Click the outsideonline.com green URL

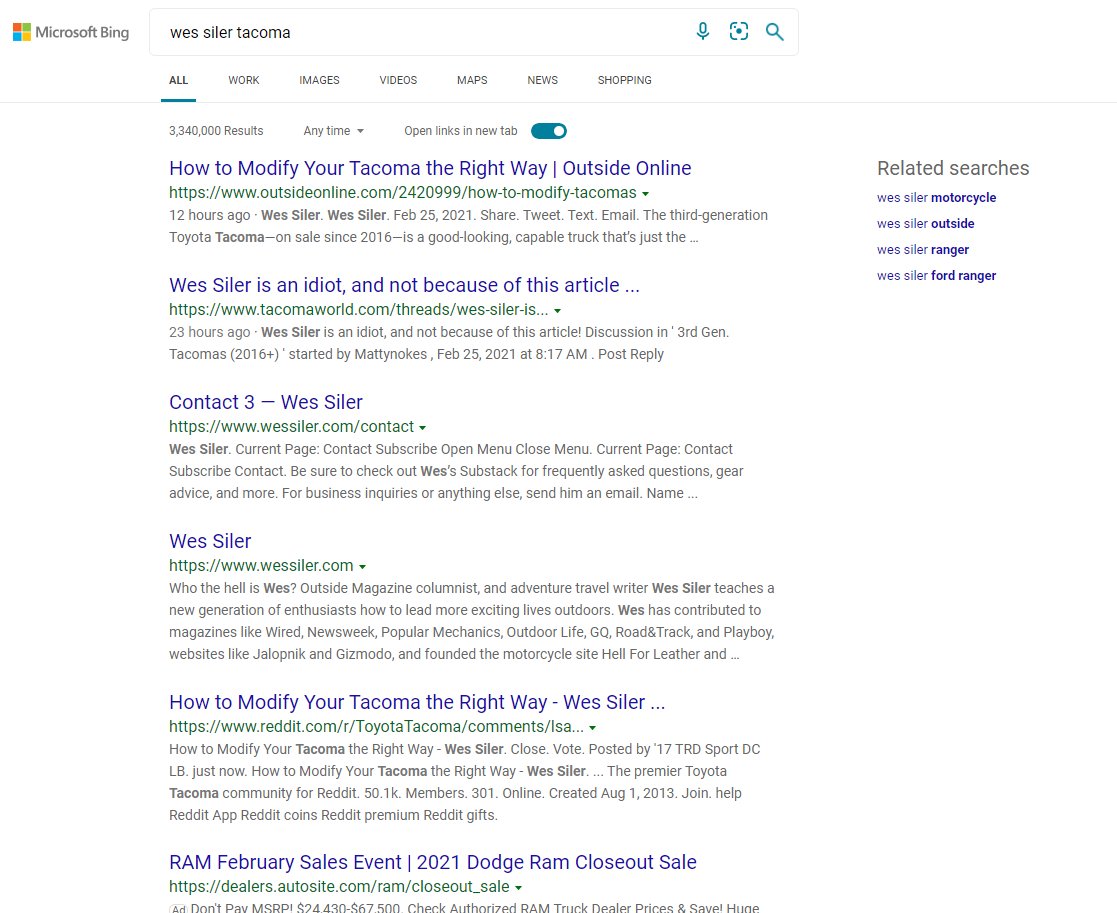pos(402,193)
